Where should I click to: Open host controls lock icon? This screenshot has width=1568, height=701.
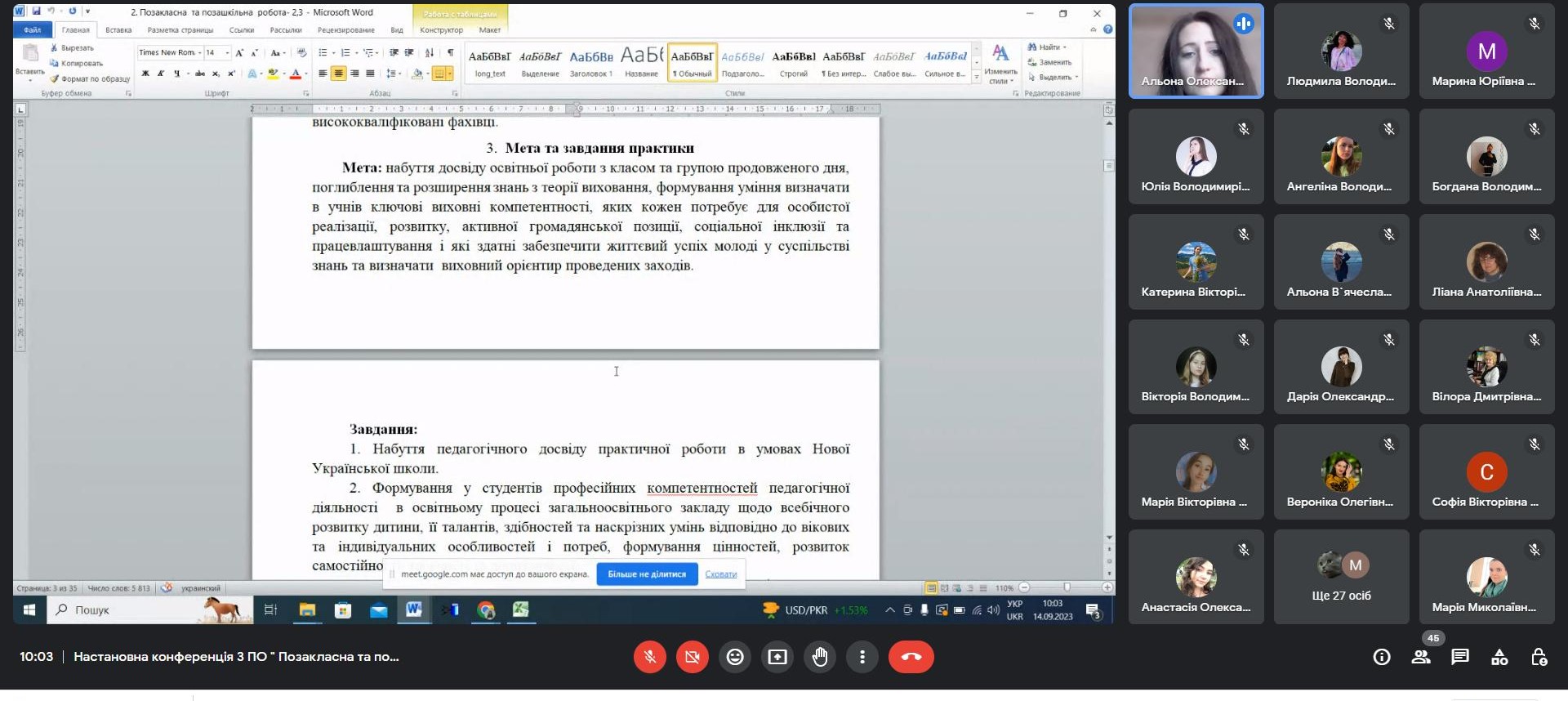1539,657
